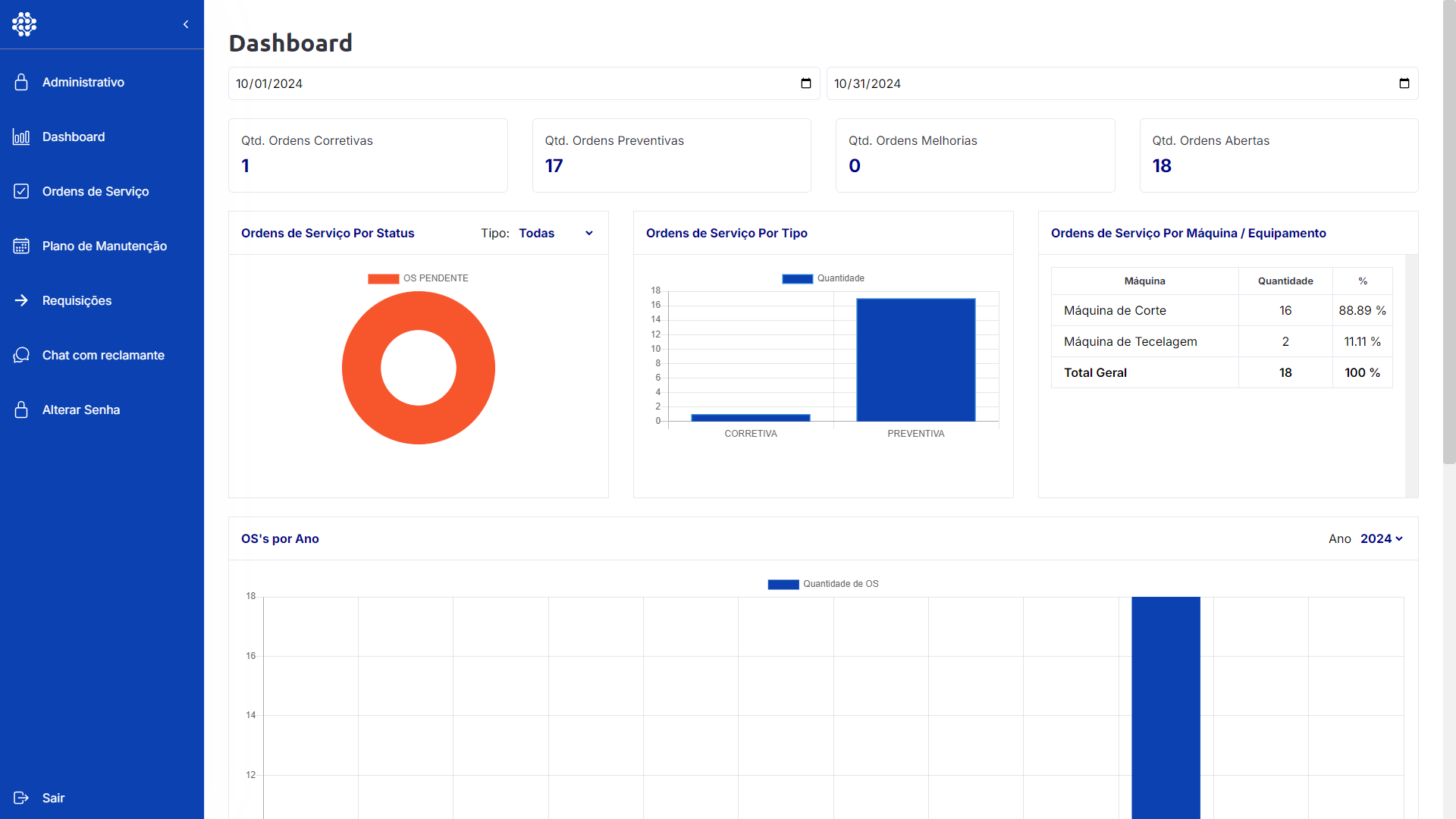Viewport: 1456px width, 819px height.
Task: Open calendar picker for start date
Action: point(806,83)
